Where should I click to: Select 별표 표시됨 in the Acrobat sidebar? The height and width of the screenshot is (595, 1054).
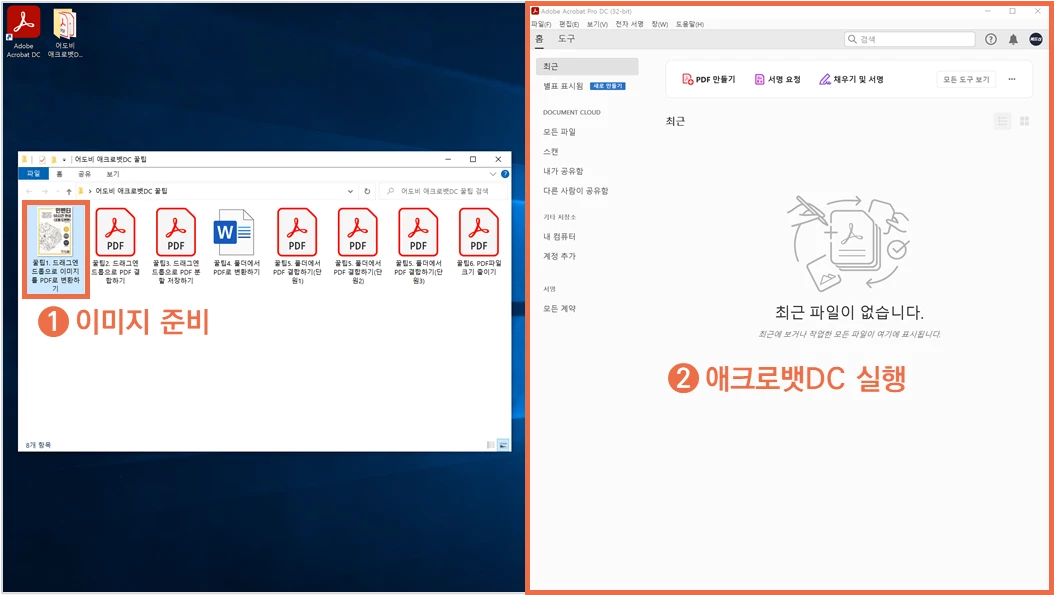563,86
